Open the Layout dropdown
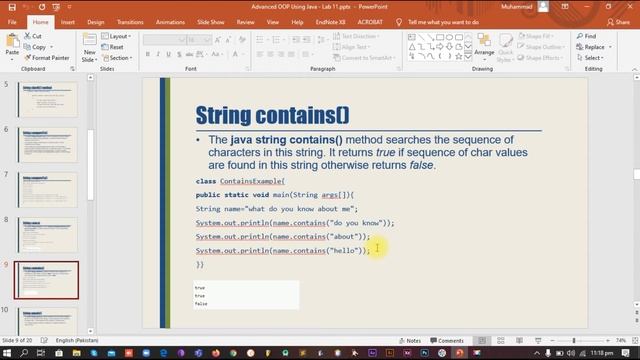Viewport: 640px width, 360px height. [116, 36]
